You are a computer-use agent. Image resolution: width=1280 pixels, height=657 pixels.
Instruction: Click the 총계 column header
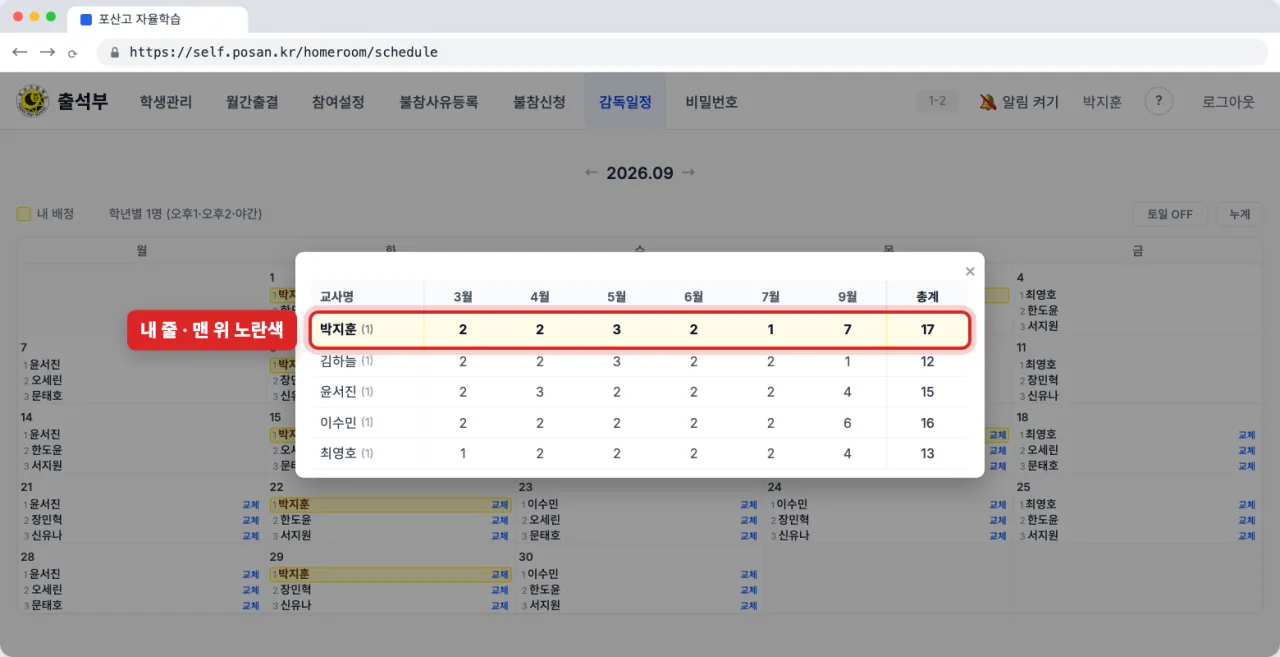[927, 297]
